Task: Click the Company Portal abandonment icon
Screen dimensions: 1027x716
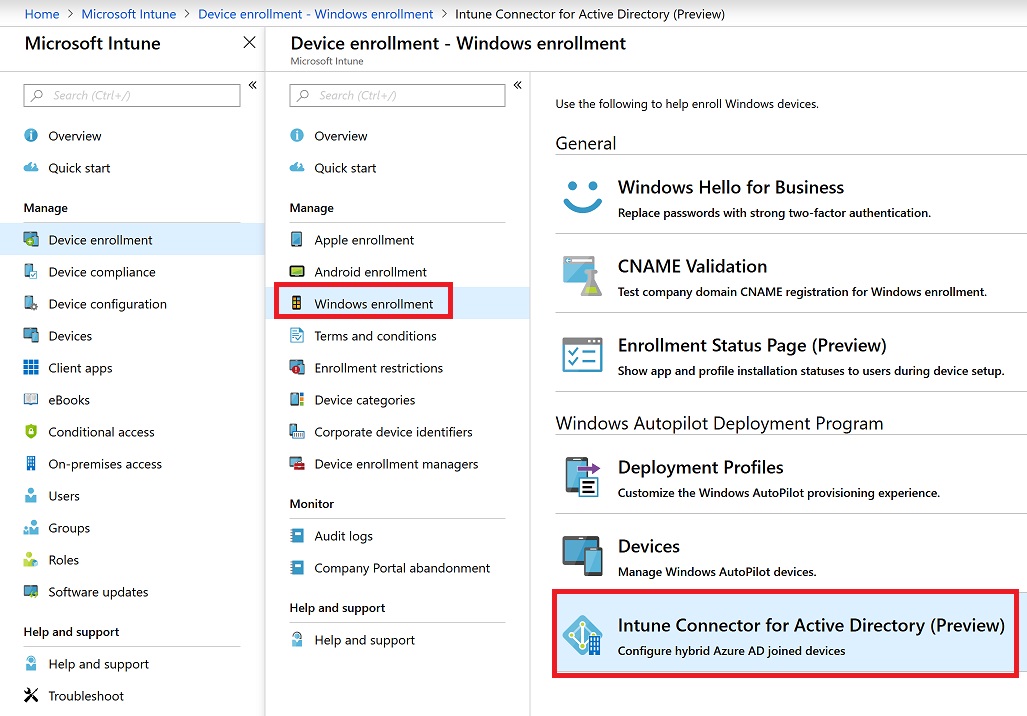Action: click(297, 567)
